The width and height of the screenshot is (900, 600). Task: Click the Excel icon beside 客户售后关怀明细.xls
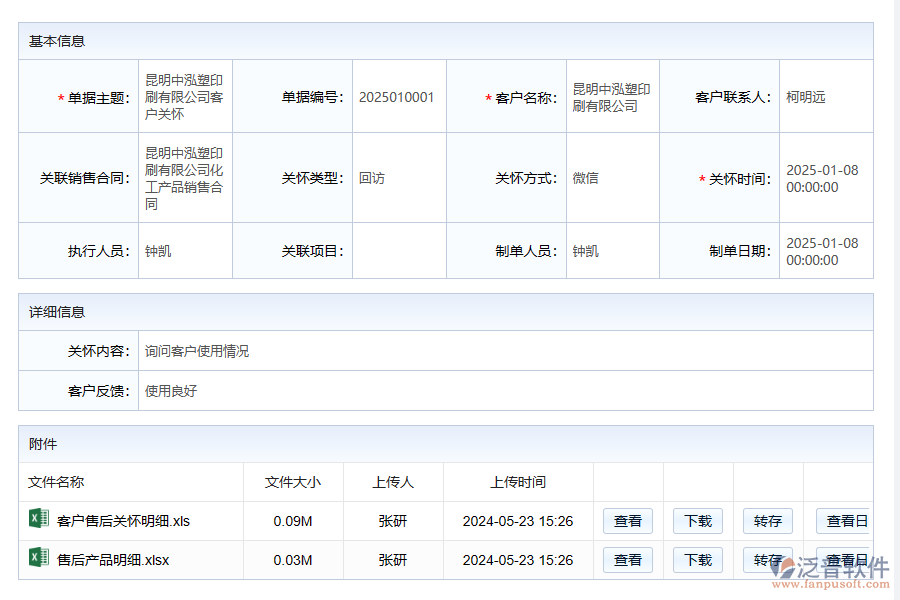(x=39, y=518)
